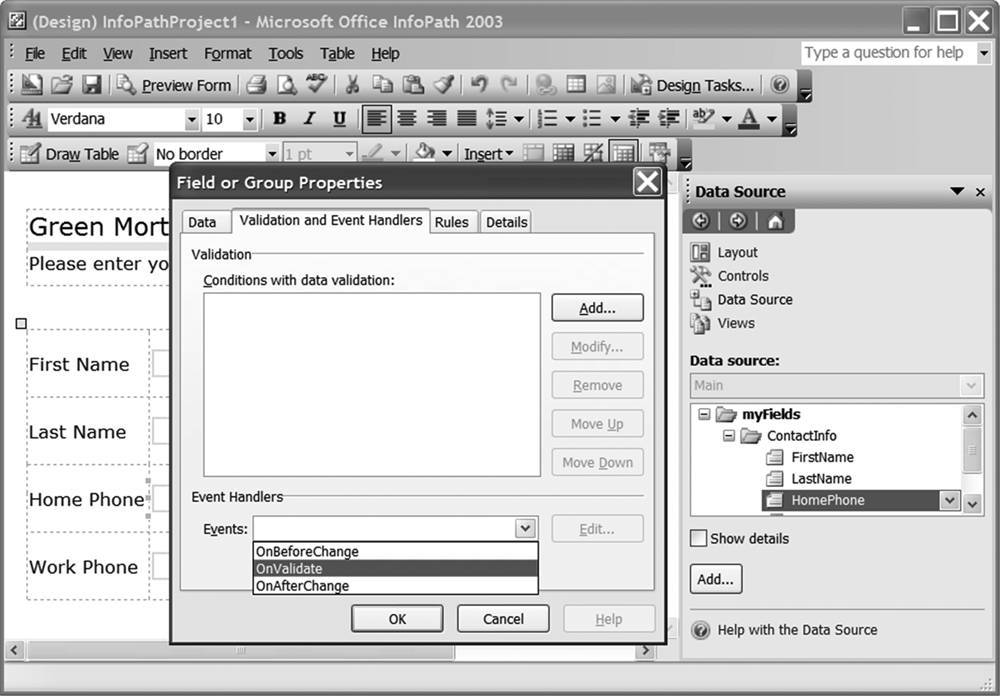Viewport: 1000px width, 696px height.
Task: Click the Numbering list icon
Action: pyautogui.click(x=547, y=119)
